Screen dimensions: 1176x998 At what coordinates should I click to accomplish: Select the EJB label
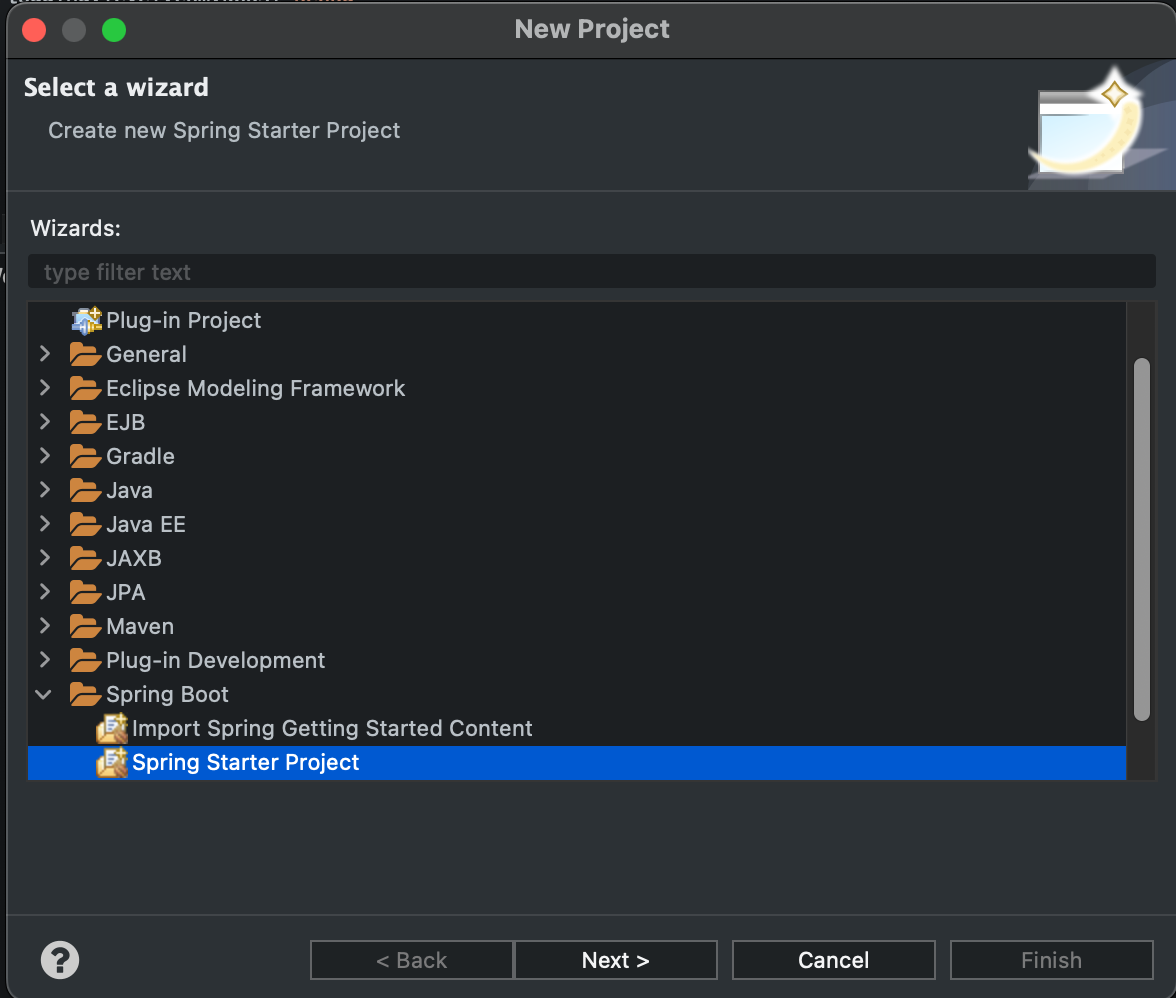click(x=126, y=422)
